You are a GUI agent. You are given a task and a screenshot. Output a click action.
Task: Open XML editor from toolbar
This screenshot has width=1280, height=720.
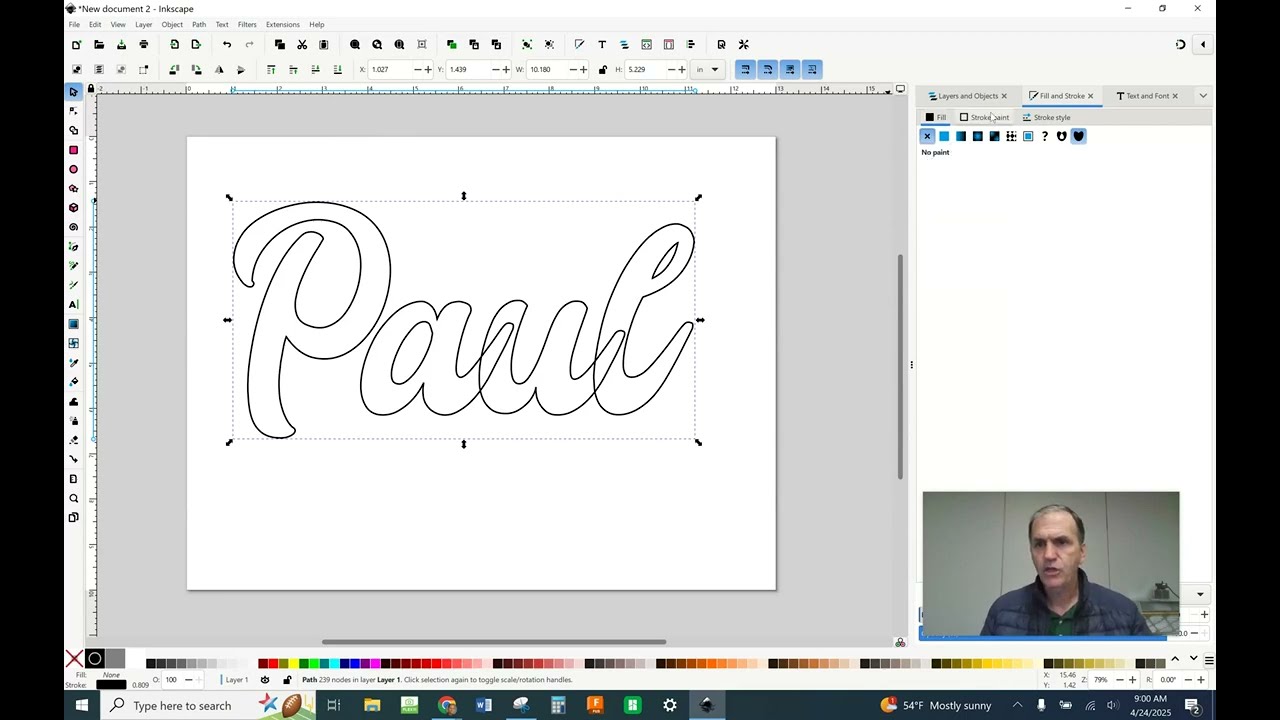pos(647,44)
